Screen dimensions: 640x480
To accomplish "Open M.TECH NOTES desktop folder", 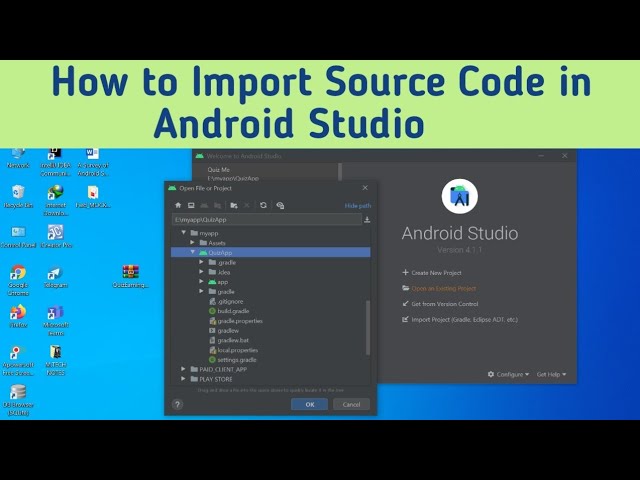I will (56, 360).
